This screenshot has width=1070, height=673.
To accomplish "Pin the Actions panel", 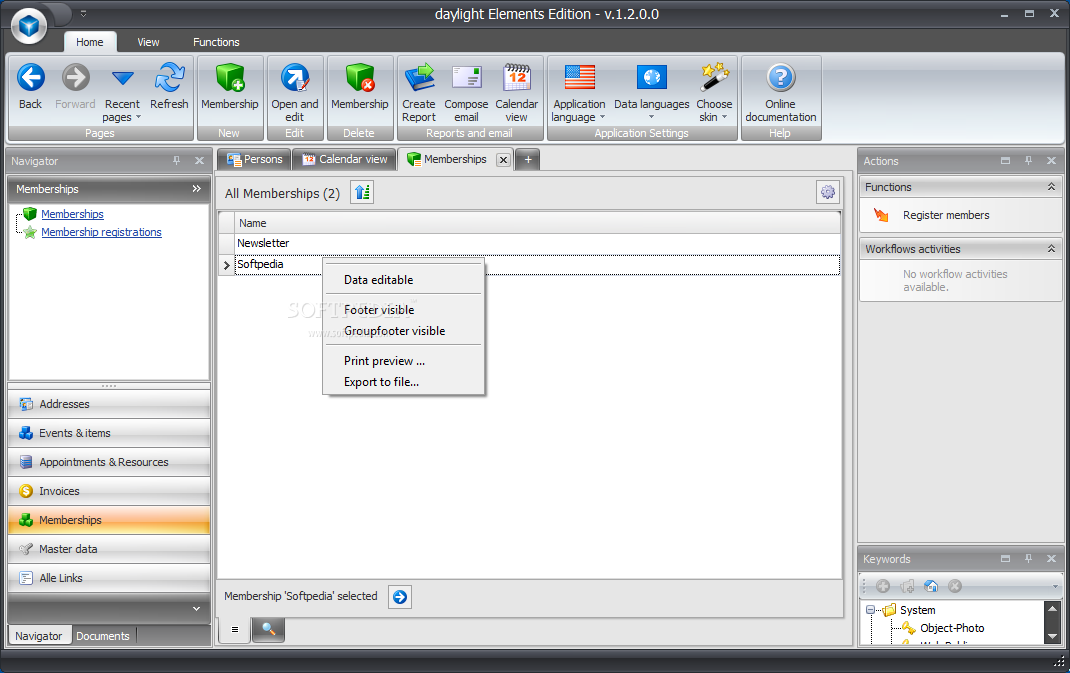I will point(1028,160).
